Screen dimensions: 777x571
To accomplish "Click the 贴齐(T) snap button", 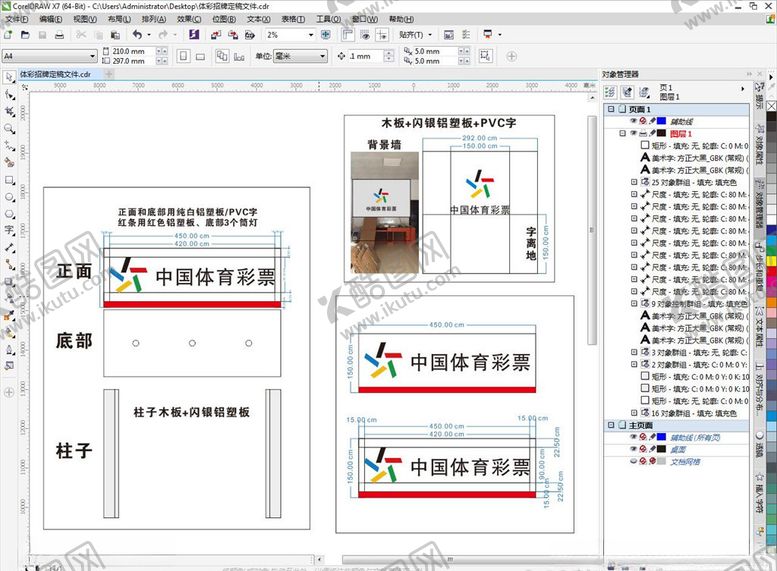I will coord(411,35).
